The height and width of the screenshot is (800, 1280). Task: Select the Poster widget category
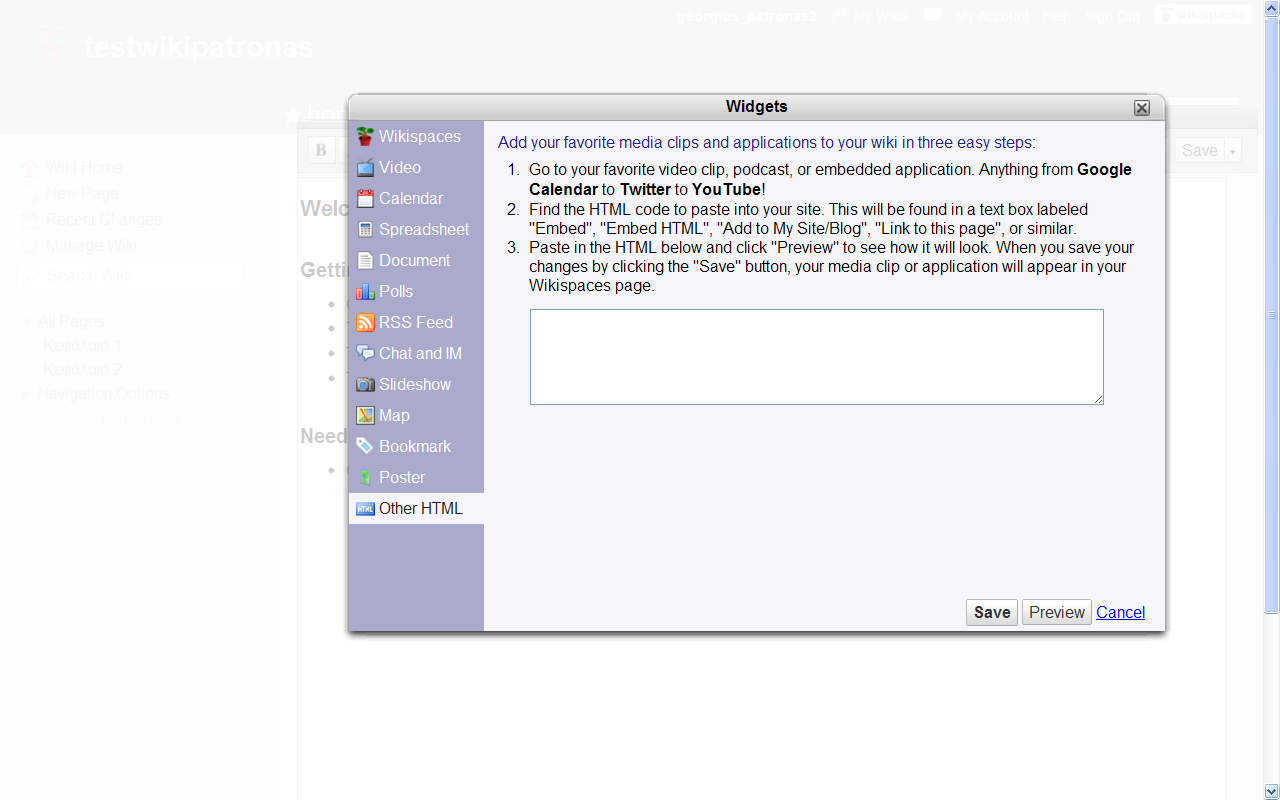point(416,477)
